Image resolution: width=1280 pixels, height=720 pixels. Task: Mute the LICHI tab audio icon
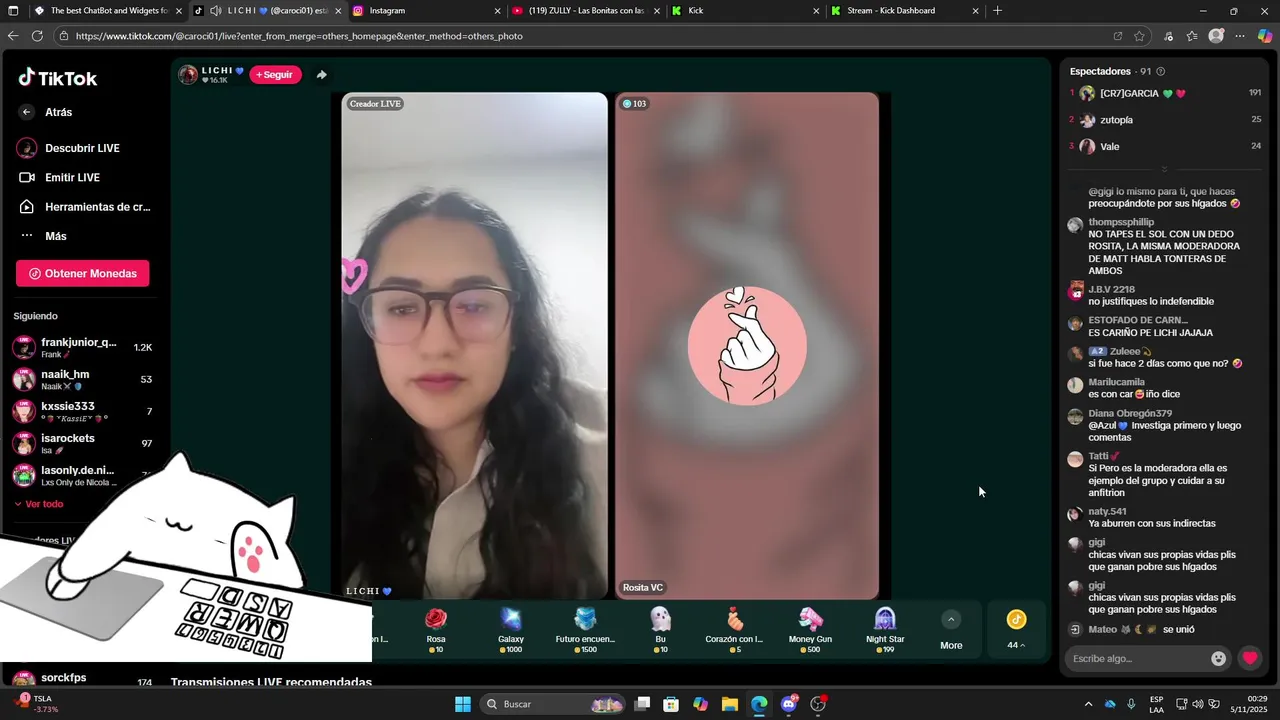pos(215,11)
